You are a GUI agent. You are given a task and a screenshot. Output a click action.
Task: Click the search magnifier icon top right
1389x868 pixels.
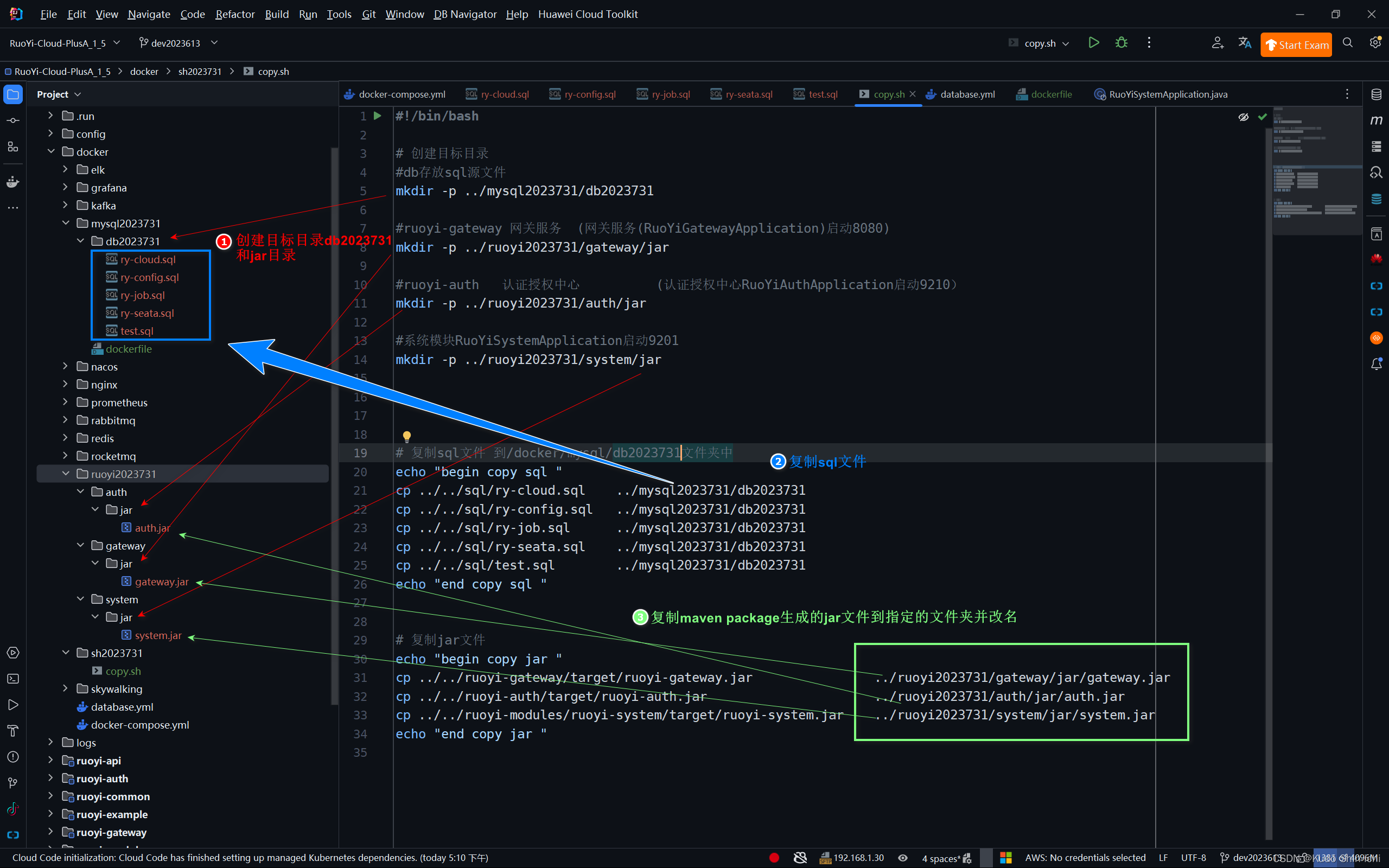click(1347, 43)
